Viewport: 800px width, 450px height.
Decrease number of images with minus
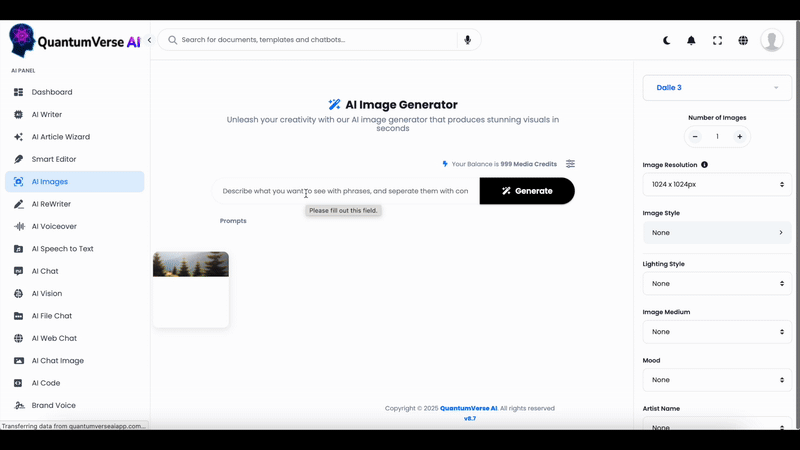[695, 136]
